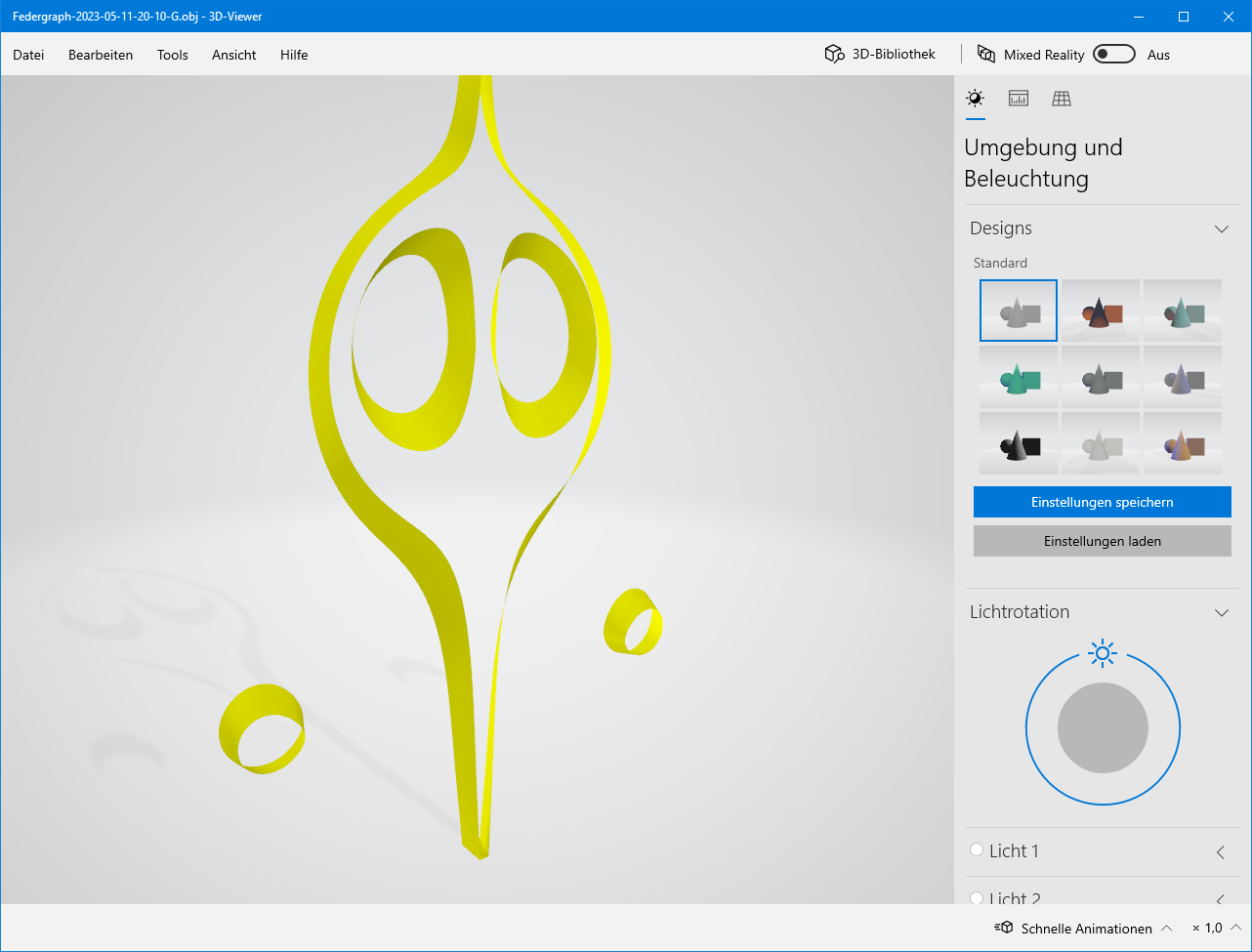Open the grid and views panel tab
Viewport: 1252px width, 952px height.
point(1062,98)
